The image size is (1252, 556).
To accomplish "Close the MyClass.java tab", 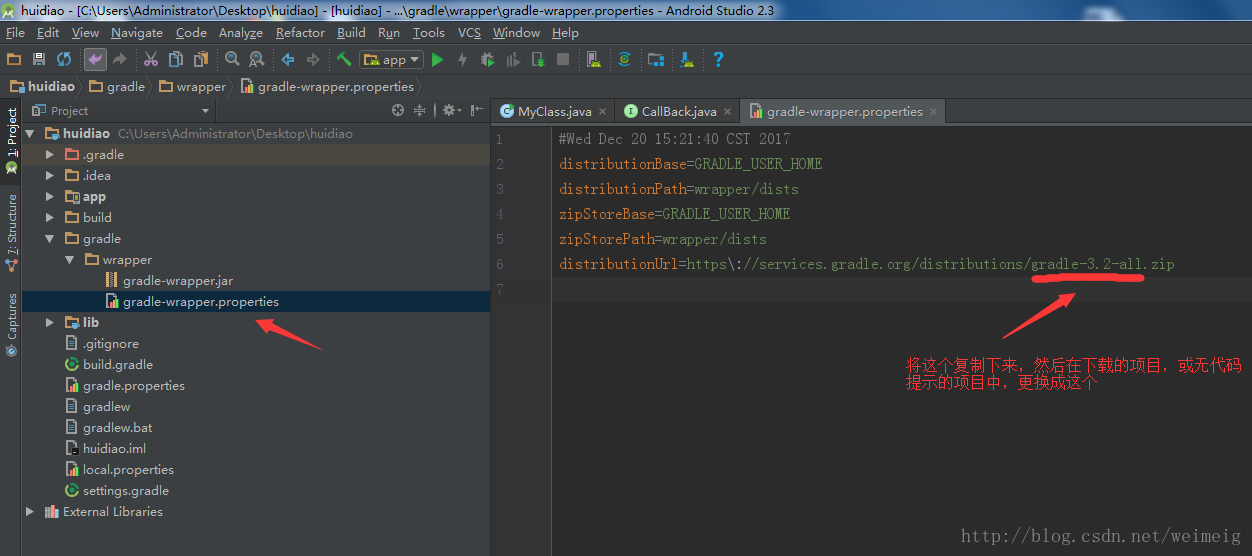I will [603, 112].
